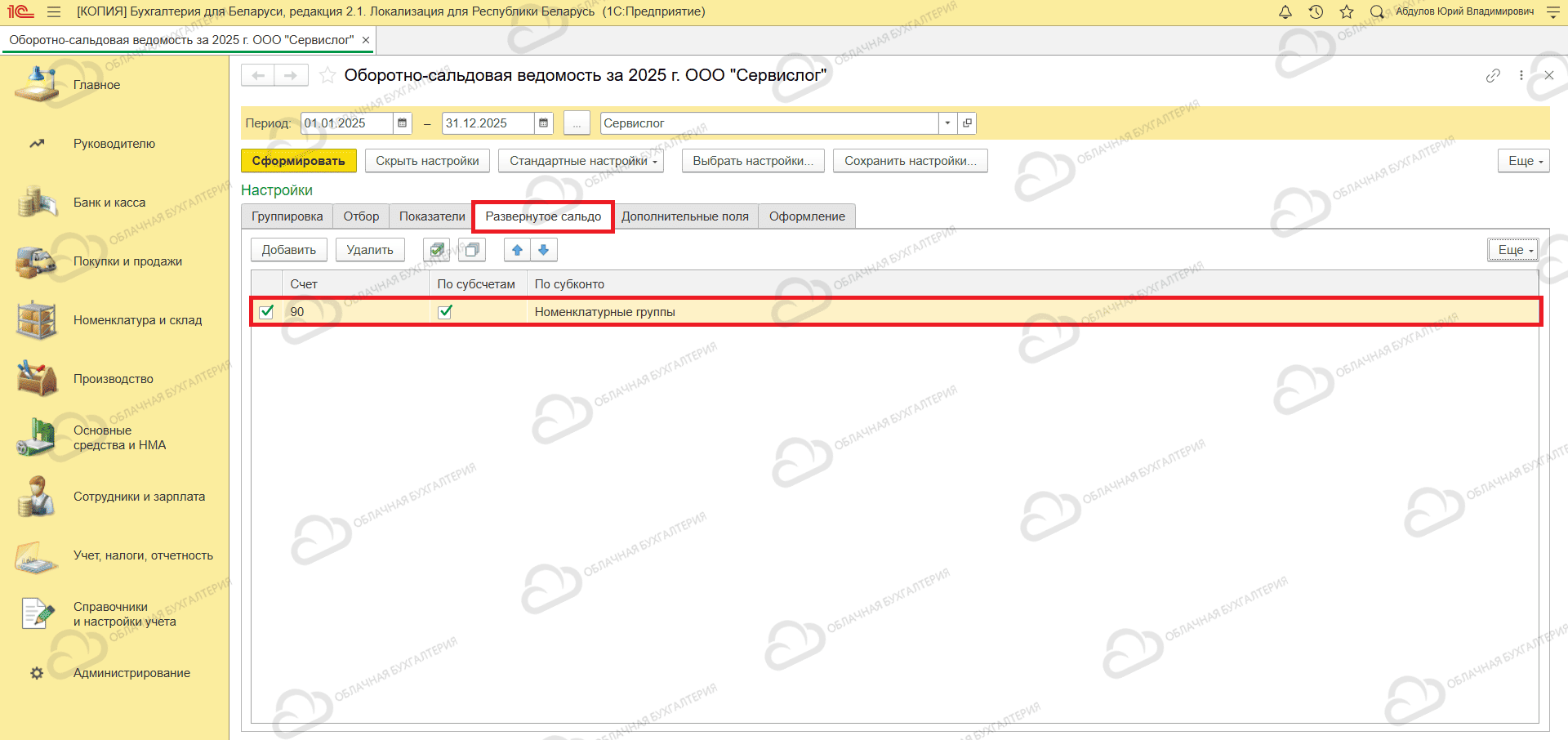Go forward with the right arrow button
1568x740 pixels.
click(291, 75)
